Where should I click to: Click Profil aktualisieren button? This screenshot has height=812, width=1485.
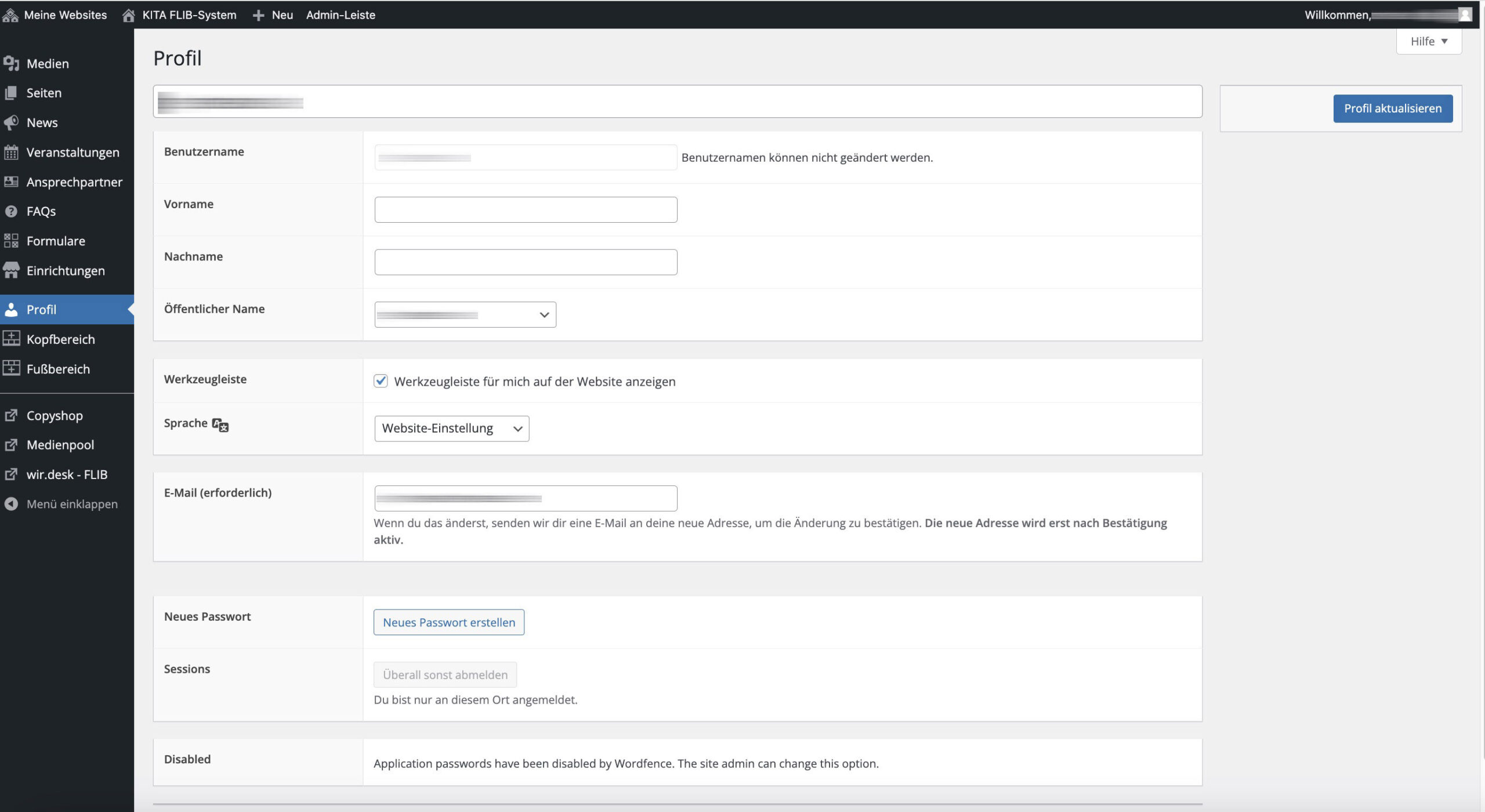click(x=1393, y=108)
